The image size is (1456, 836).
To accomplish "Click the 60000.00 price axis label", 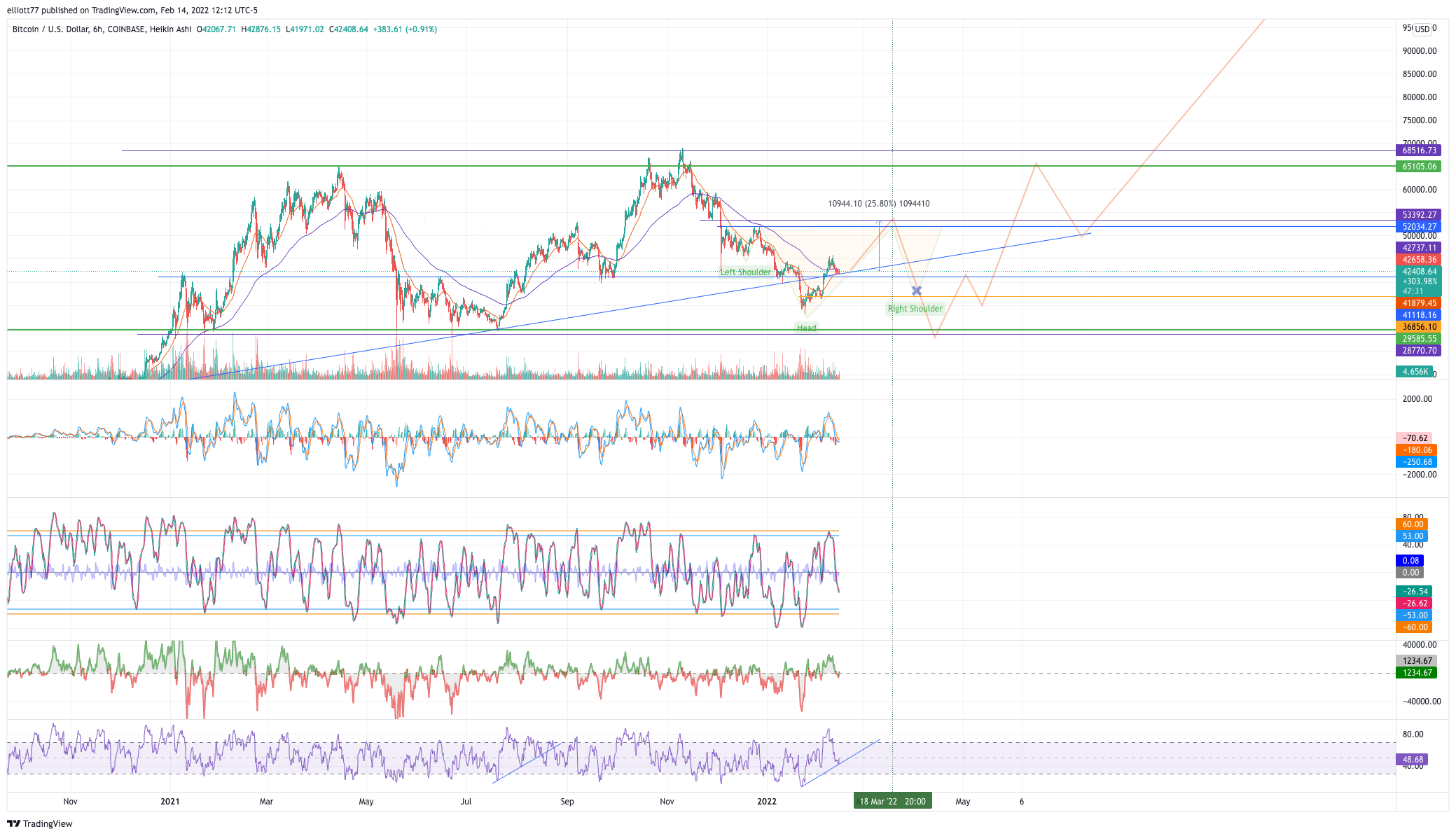I will tap(1419, 190).
